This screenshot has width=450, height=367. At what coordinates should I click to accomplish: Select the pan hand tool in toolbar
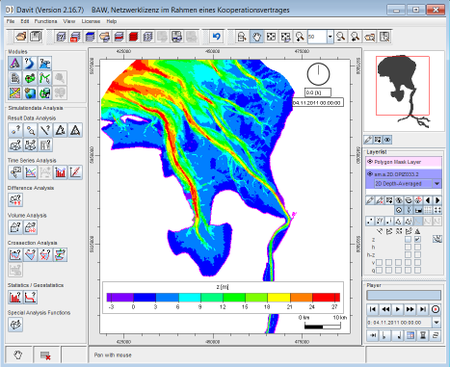(x=256, y=37)
